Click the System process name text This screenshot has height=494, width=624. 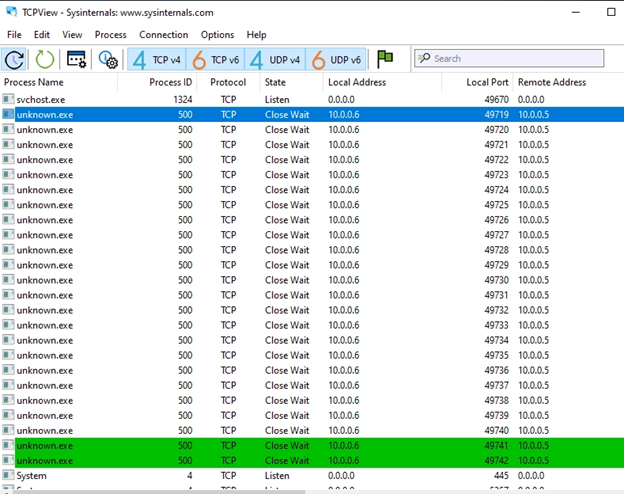(x=31, y=476)
